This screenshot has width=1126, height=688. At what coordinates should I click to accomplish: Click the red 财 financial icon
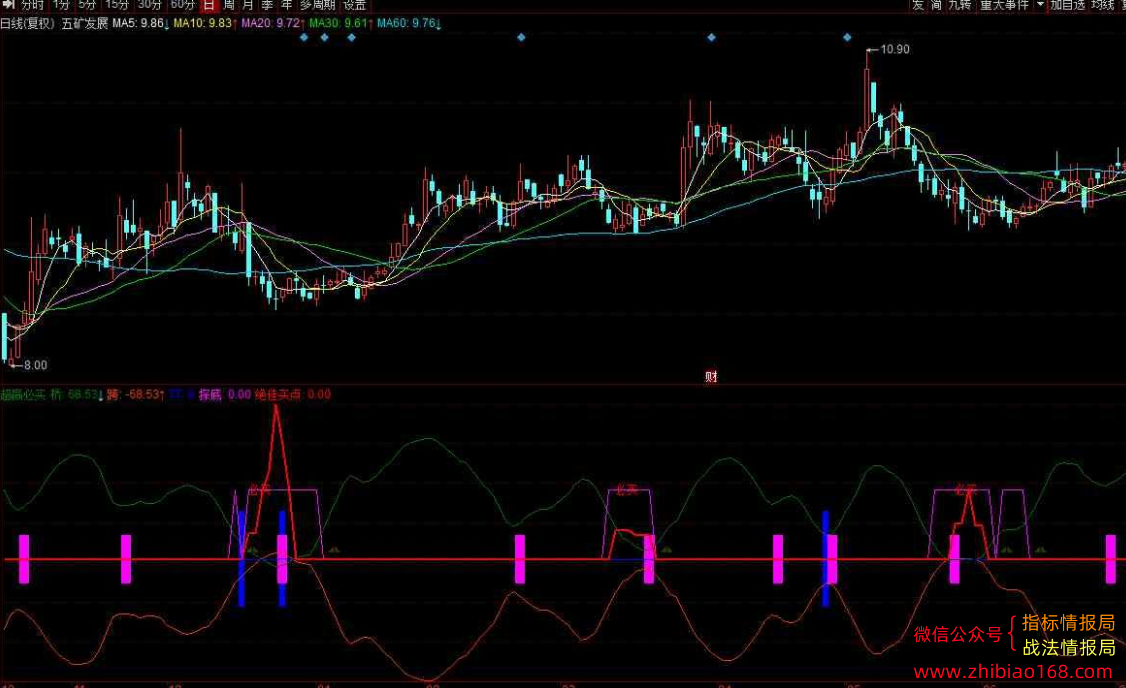711,376
